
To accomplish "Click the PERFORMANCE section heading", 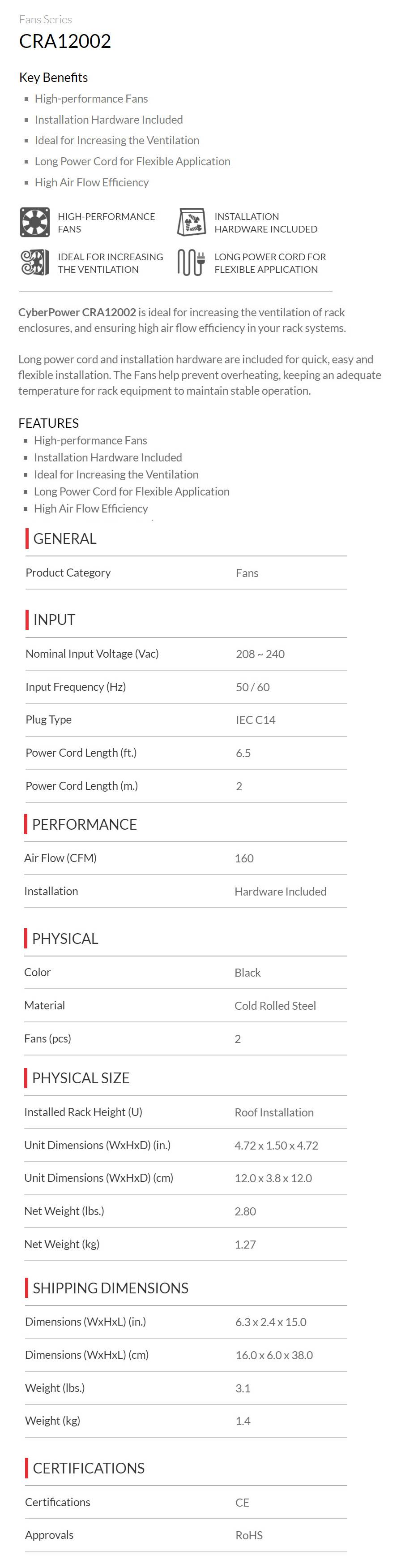I will coord(84,824).
